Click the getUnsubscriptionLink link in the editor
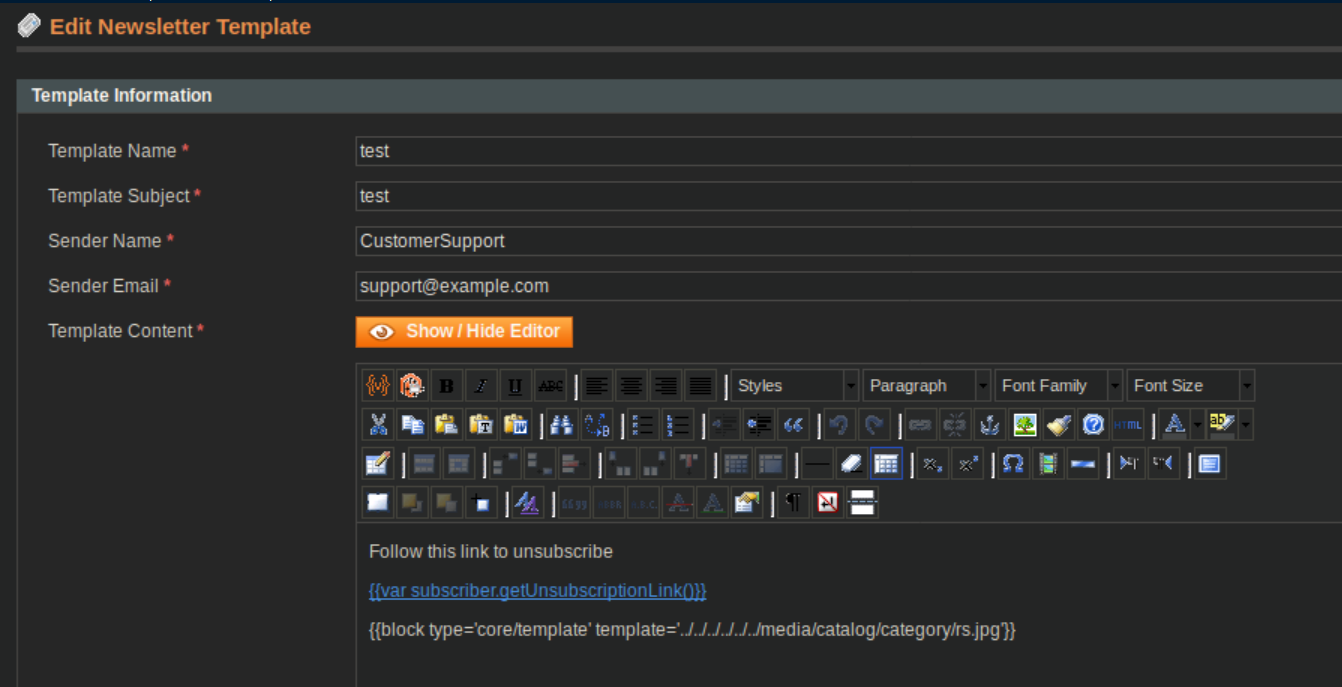The height and width of the screenshot is (687, 1342). [x=537, y=590]
